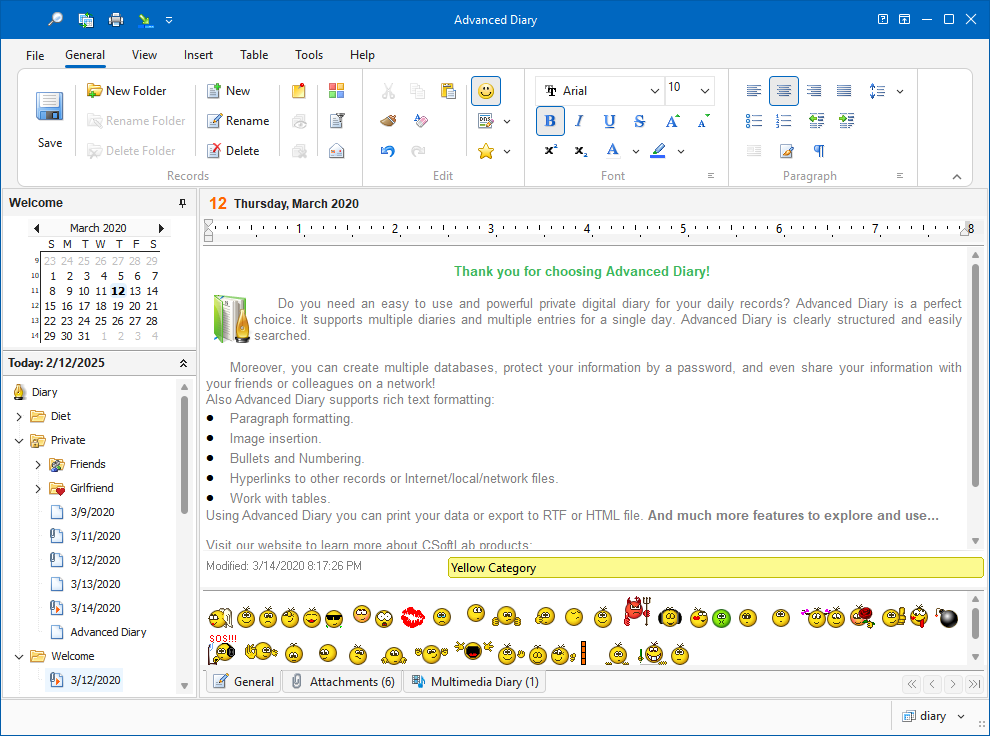The image size is (990, 736).
Task: Select the 3/14/2020 entry in tree
Action: [x=95, y=608]
